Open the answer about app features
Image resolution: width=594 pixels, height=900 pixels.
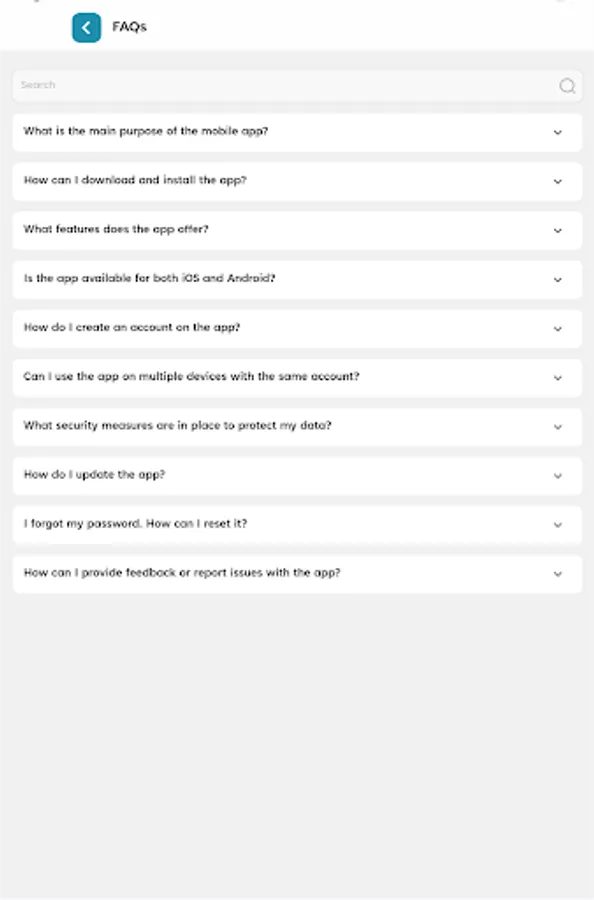coord(296,229)
